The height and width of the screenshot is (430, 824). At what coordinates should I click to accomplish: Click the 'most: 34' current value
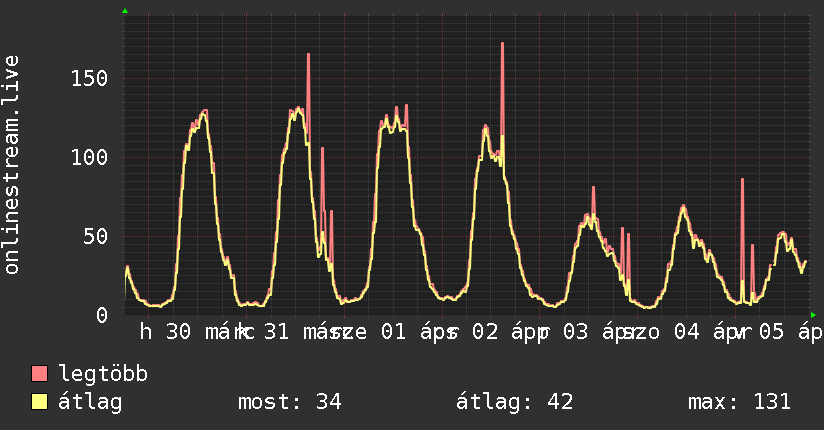click(x=290, y=402)
